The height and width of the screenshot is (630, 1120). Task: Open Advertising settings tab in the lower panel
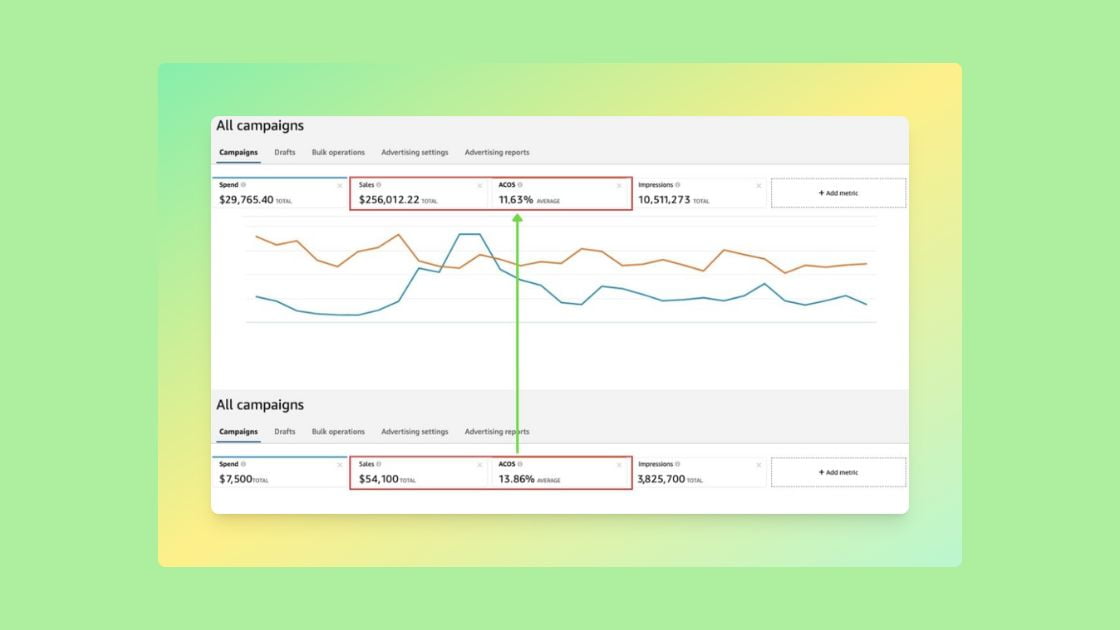[414, 432]
